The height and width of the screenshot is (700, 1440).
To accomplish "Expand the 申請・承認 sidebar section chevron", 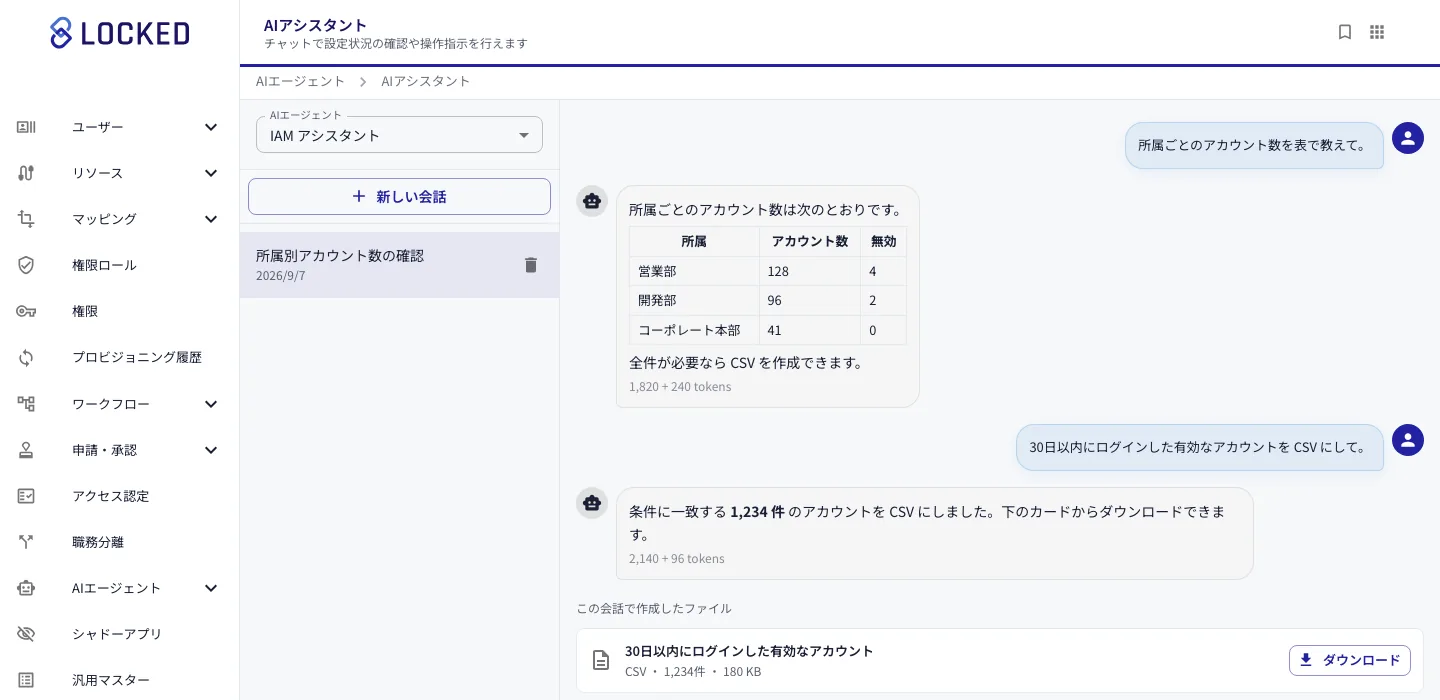I will pyautogui.click(x=211, y=450).
